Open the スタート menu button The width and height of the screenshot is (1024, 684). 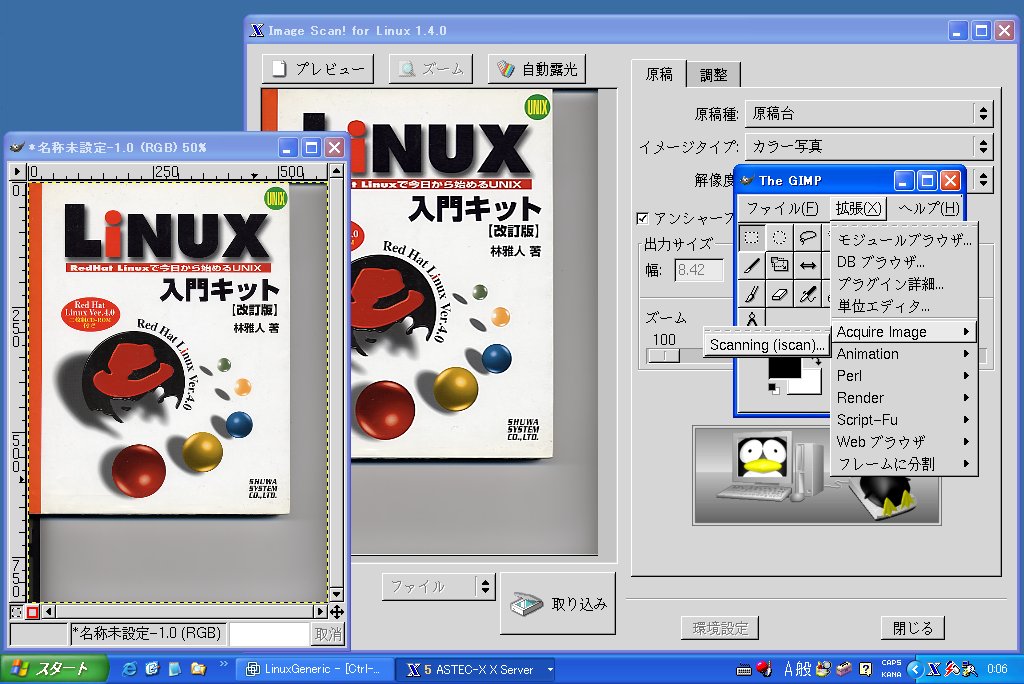(x=54, y=669)
